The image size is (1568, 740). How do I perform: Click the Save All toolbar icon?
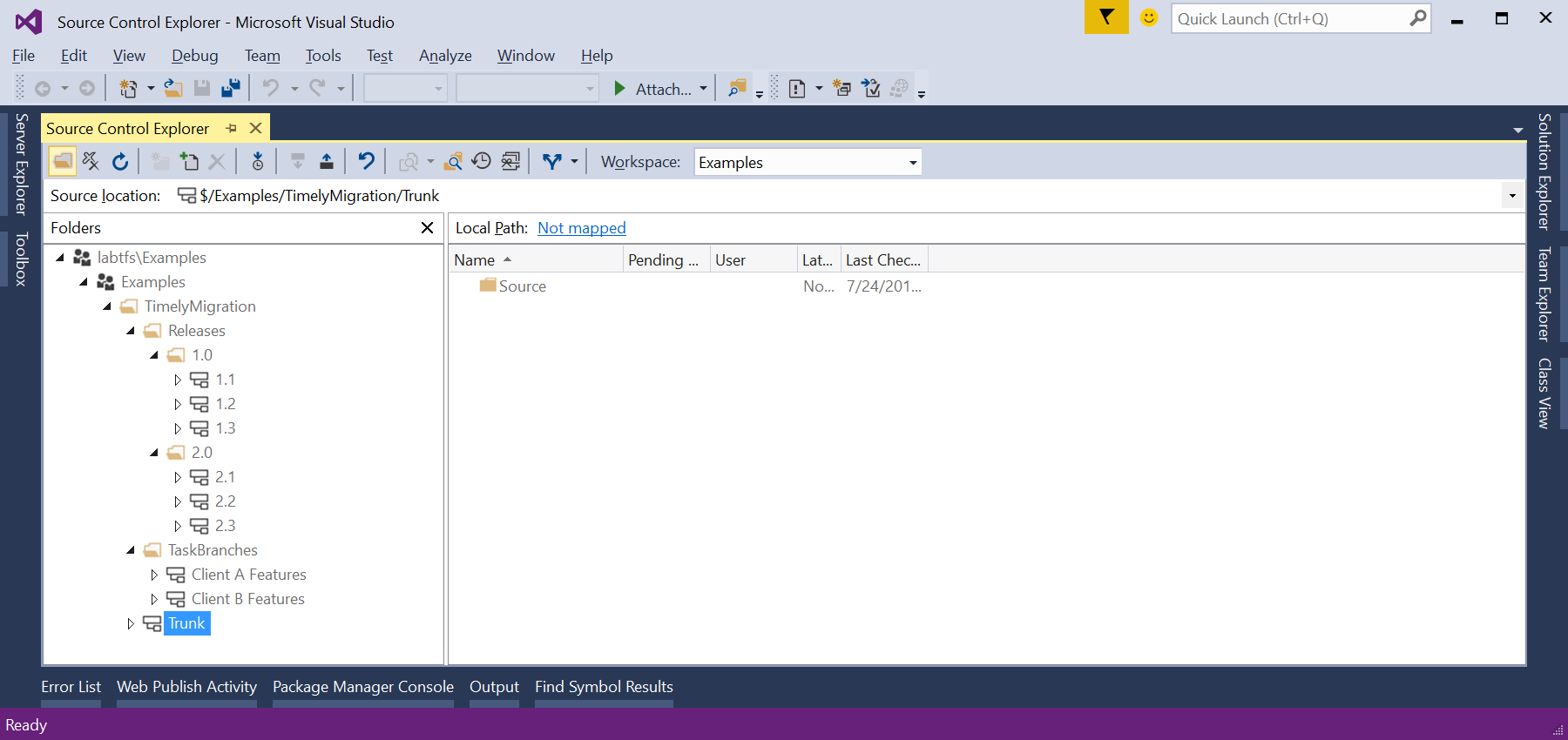[x=231, y=88]
